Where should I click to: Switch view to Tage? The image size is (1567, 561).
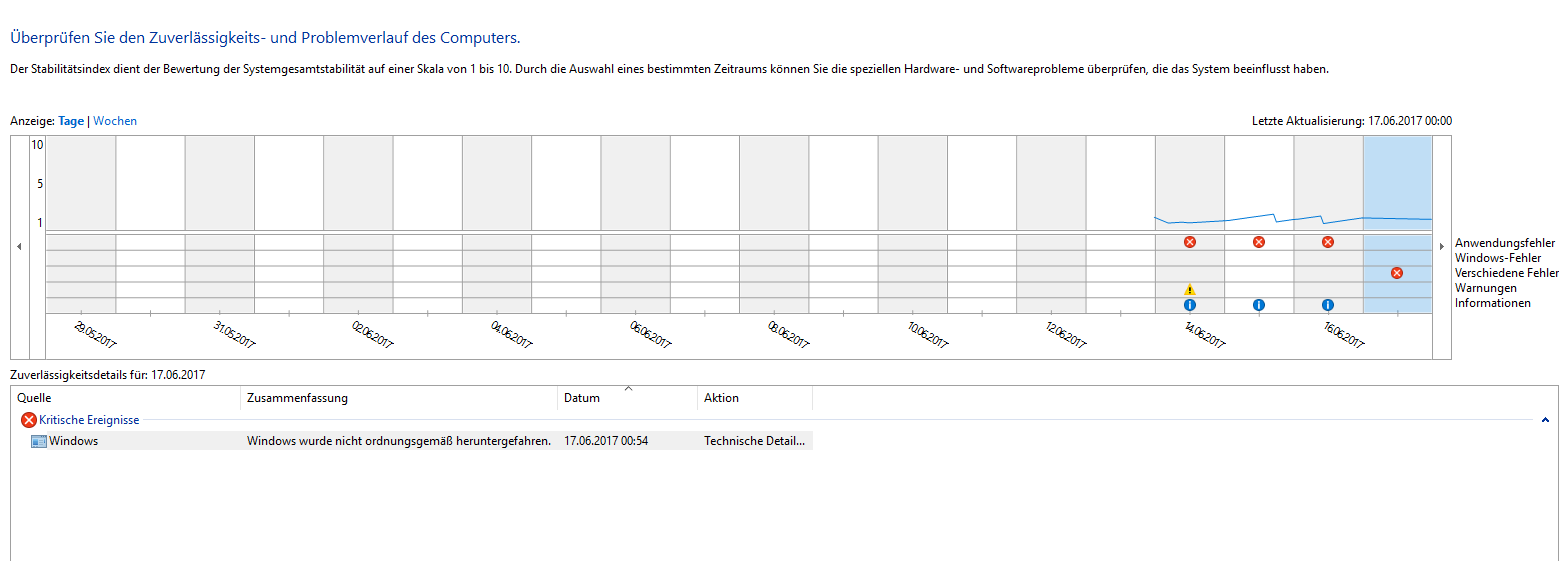[x=71, y=121]
